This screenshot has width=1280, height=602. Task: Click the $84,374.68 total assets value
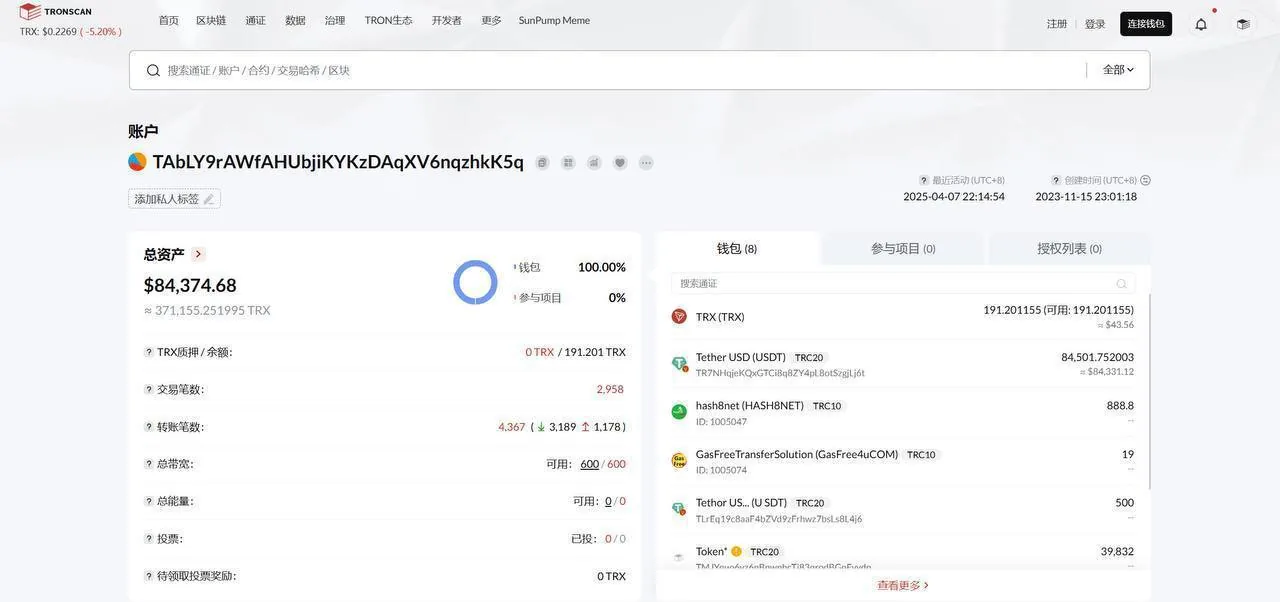click(x=190, y=285)
